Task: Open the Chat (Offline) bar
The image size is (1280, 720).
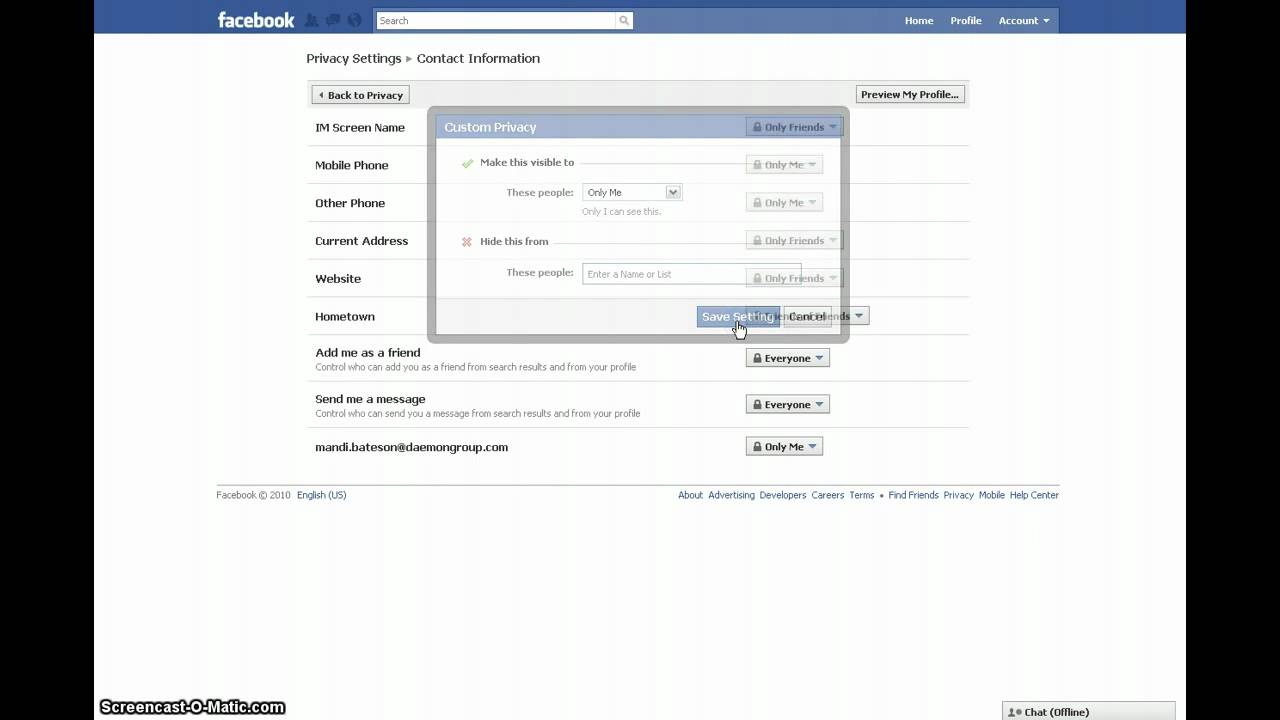Action: pos(1088,711)
